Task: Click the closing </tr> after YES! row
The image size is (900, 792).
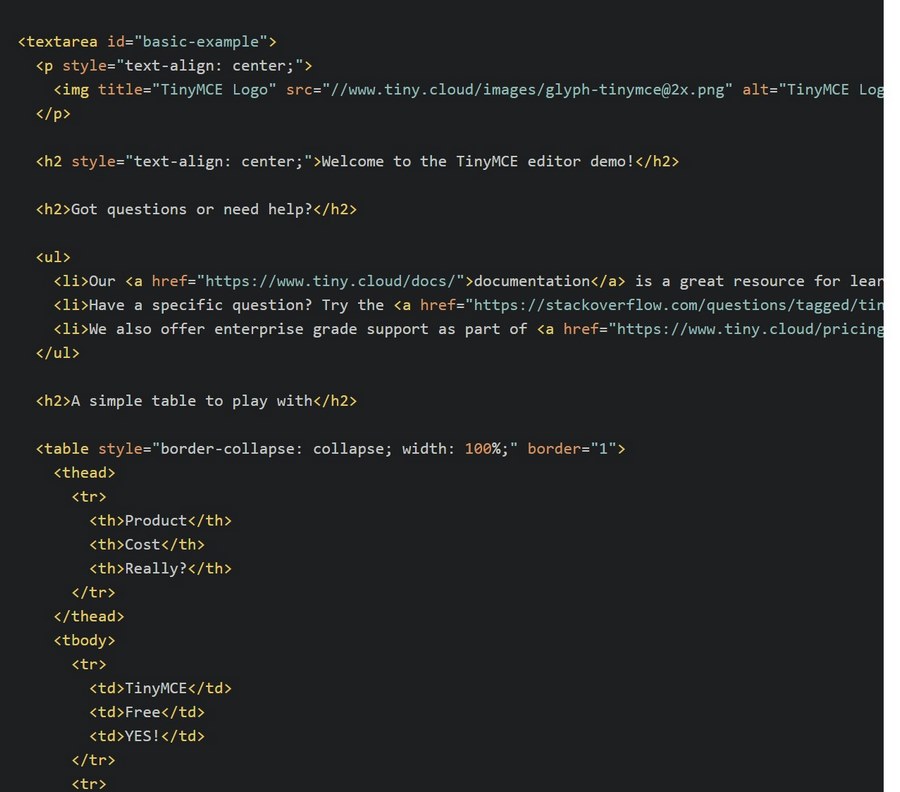Action: click(93, 760)
